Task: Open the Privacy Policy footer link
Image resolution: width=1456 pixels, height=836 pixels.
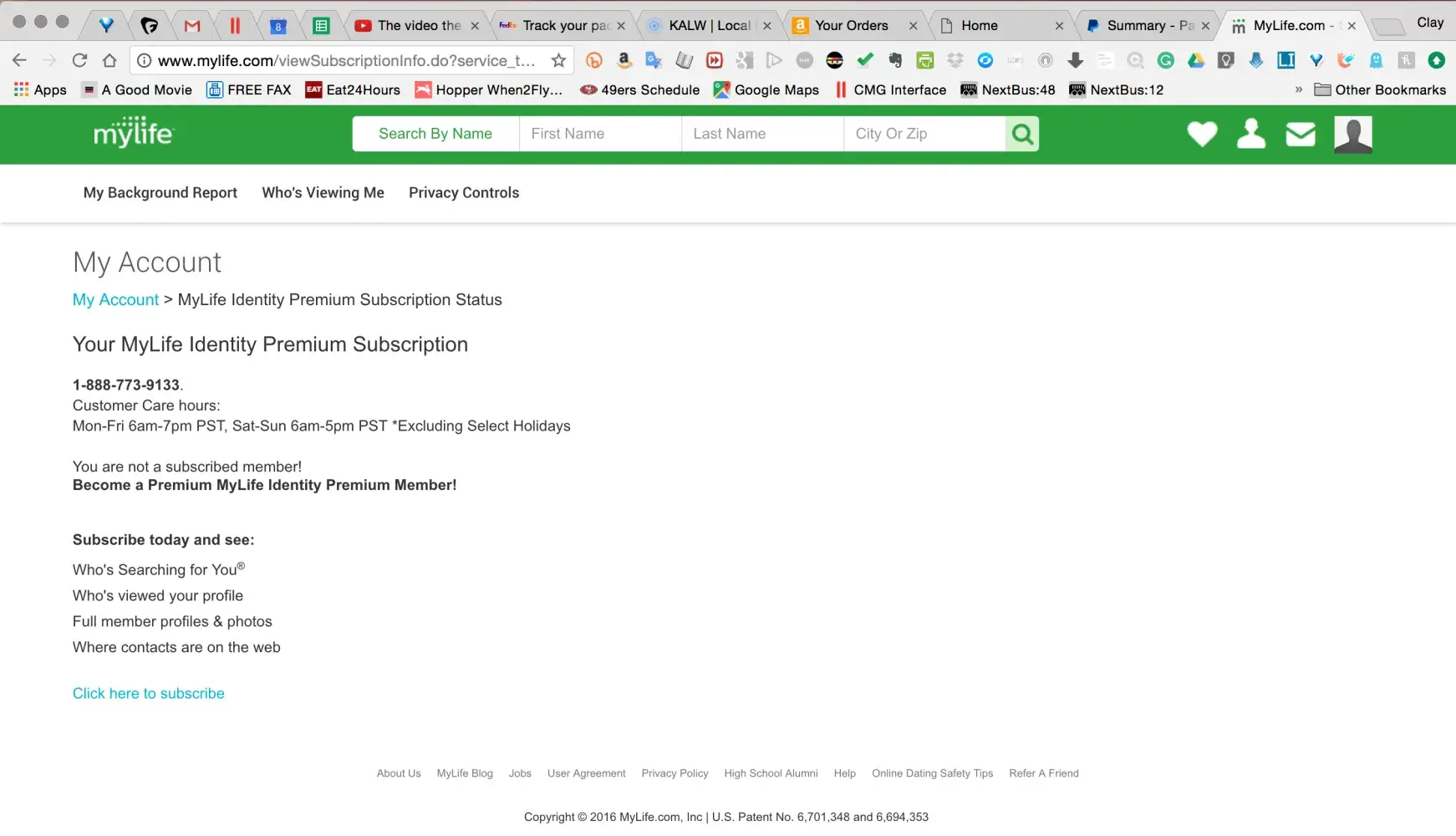Action: pyautogui.click(x=675, y=773)
